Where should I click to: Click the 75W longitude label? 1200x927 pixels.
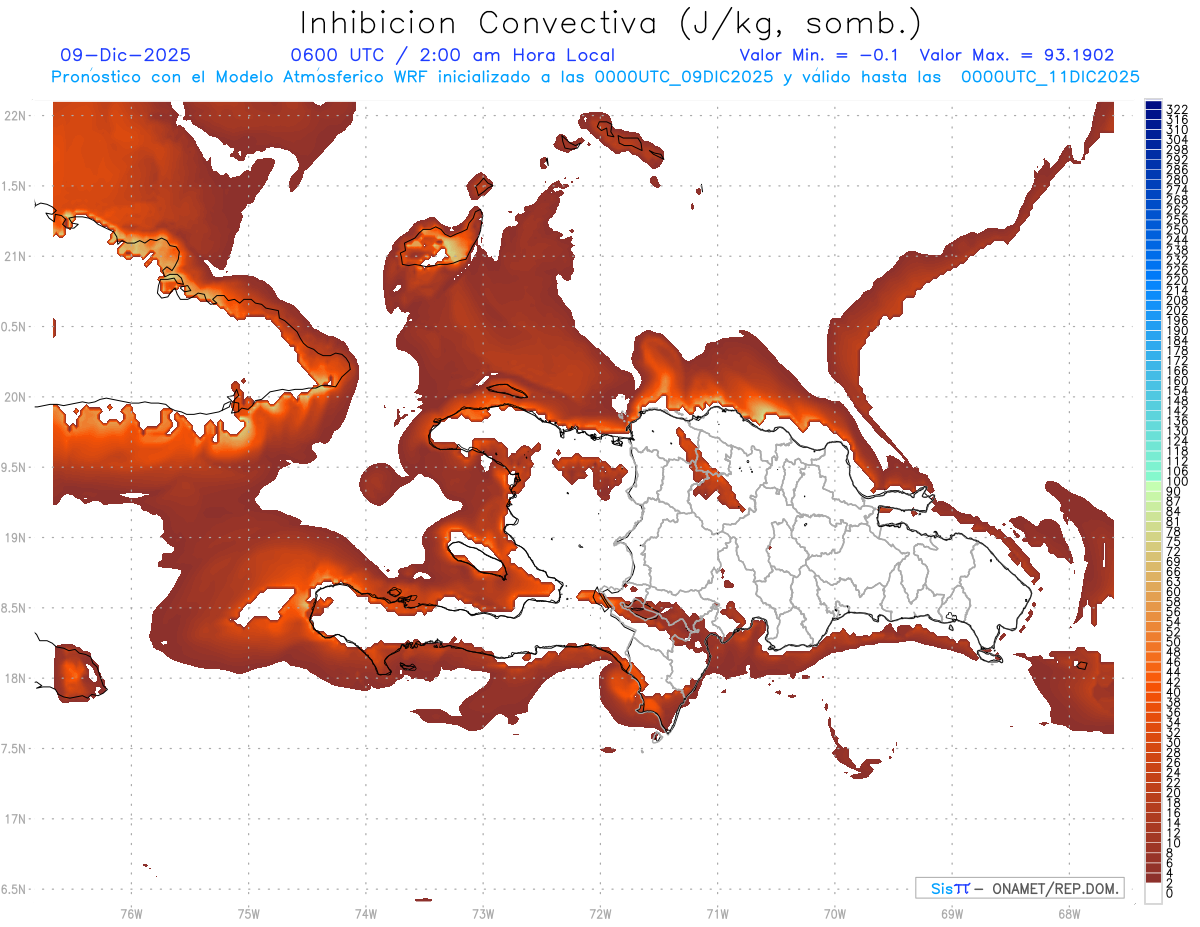pos(248,913)
